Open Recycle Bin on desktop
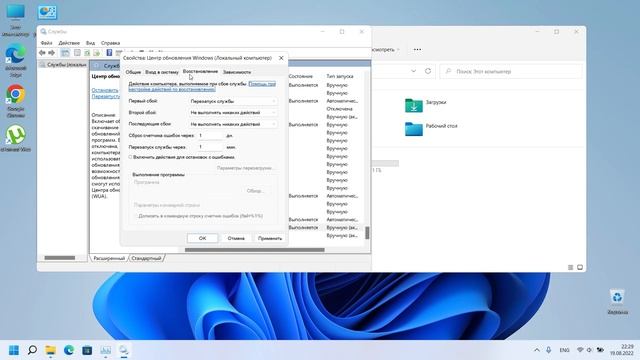This screenshot has height=360, width=640. pos(617,302)
